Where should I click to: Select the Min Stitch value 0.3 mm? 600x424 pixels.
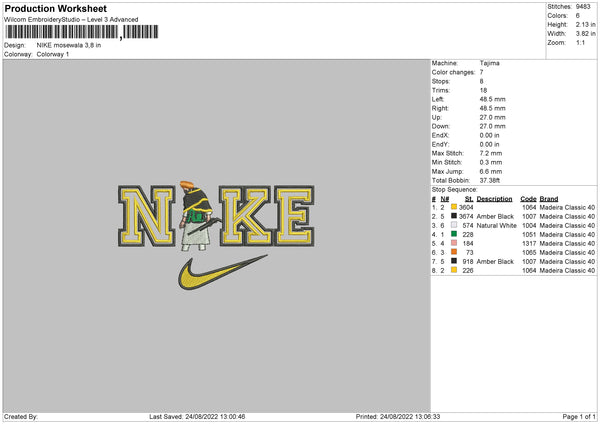point(491,162)
